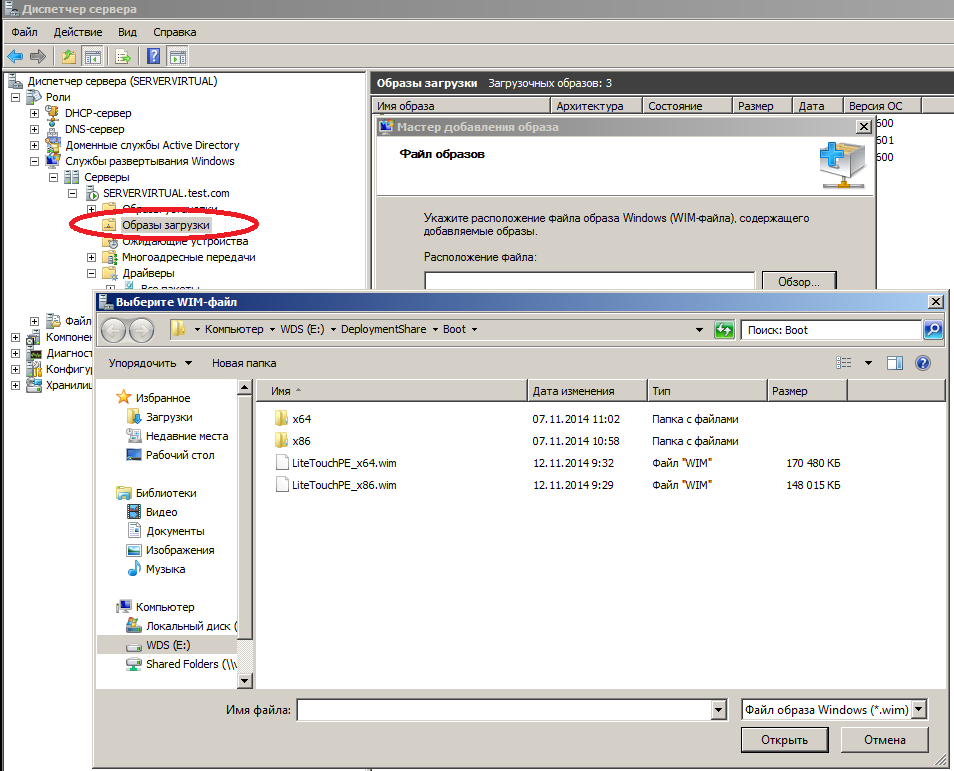Open the address bar history dropdown arrow
954x771 pixels.
click(x=699, y=330)
